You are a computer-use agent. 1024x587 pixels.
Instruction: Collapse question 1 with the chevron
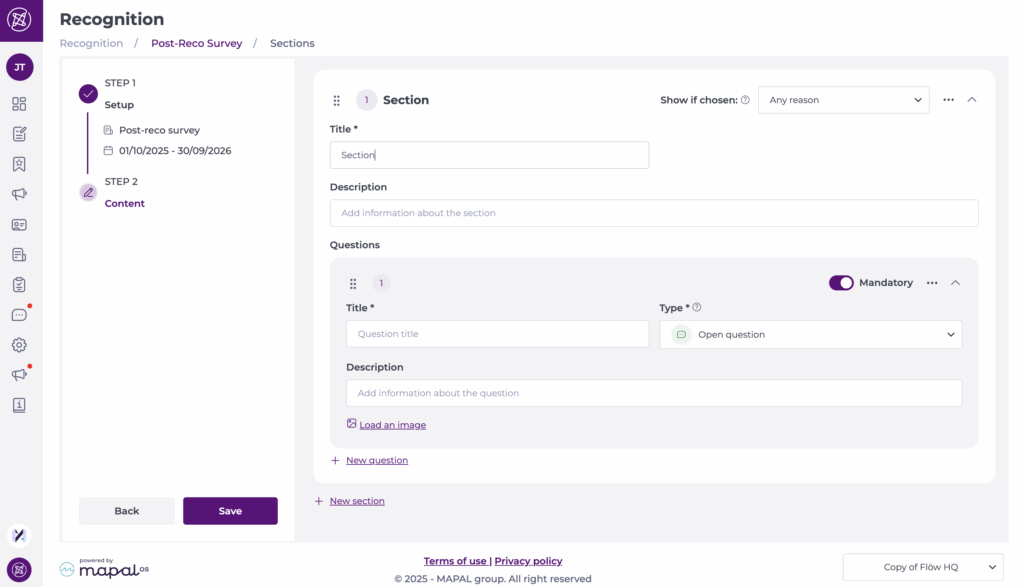coord(955,283)
